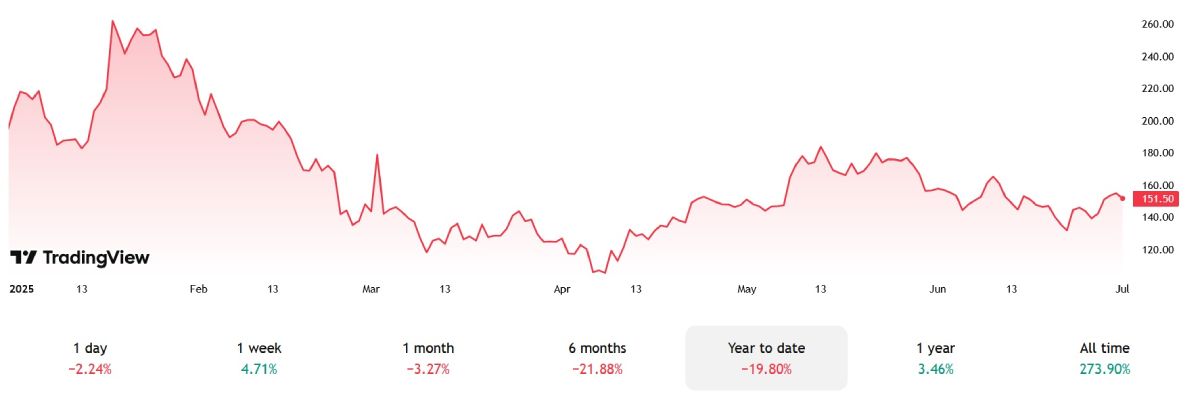The height and width of the screenshot is (405, 1200).
Task: Click the Year to date tab
Action: [766, 358]
